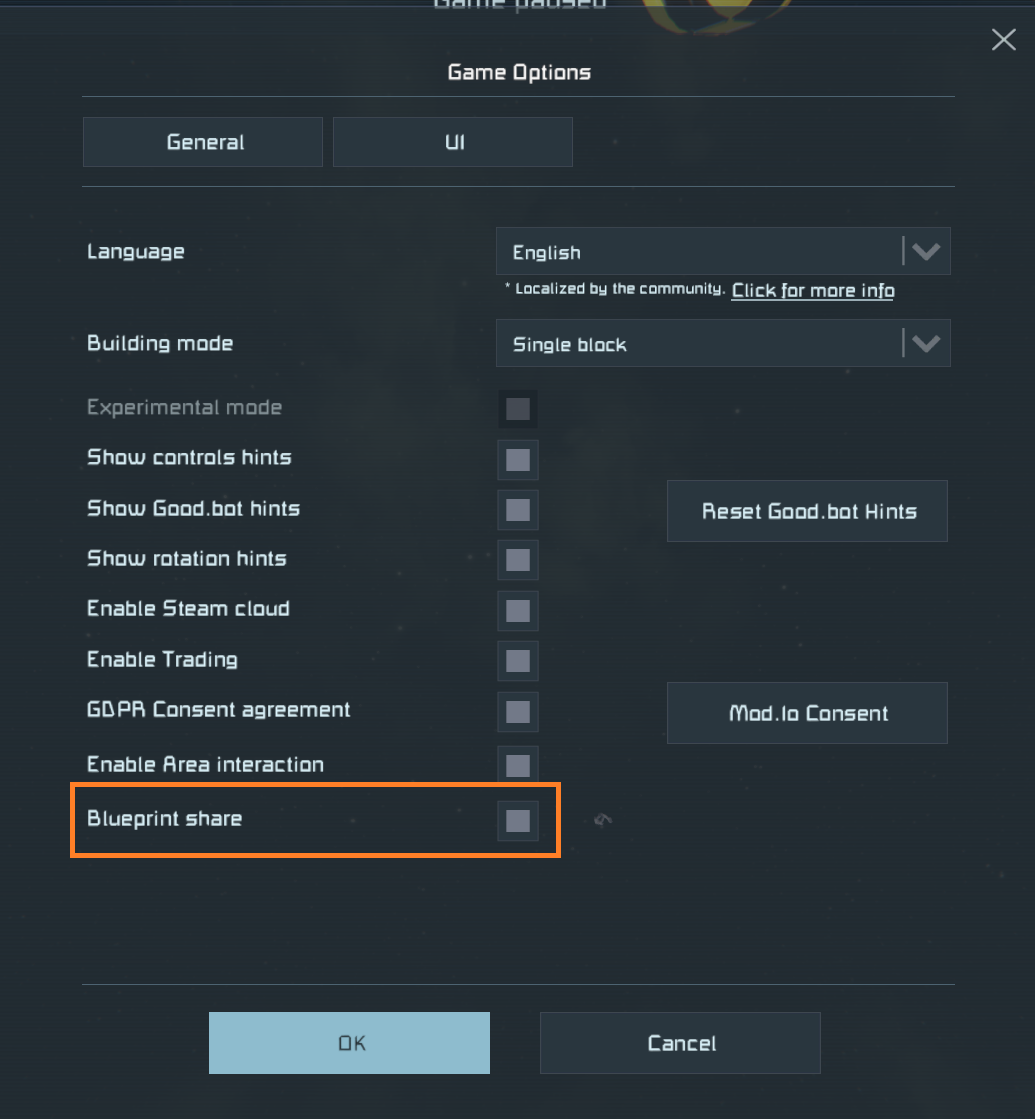Open the English language combo box

700,252
